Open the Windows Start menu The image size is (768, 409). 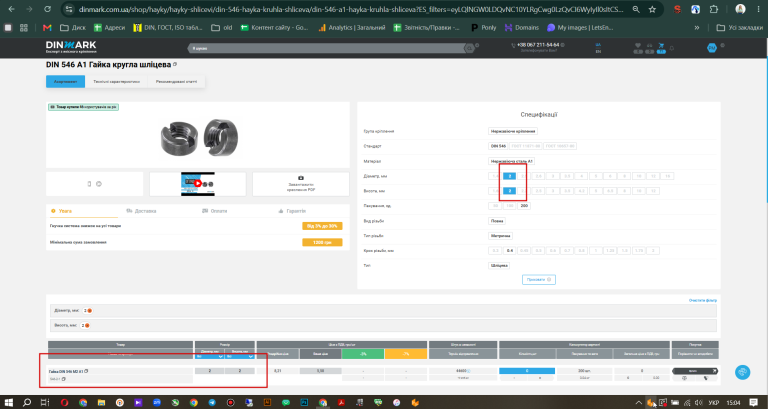pyautogui.click(x=8, y=403)
